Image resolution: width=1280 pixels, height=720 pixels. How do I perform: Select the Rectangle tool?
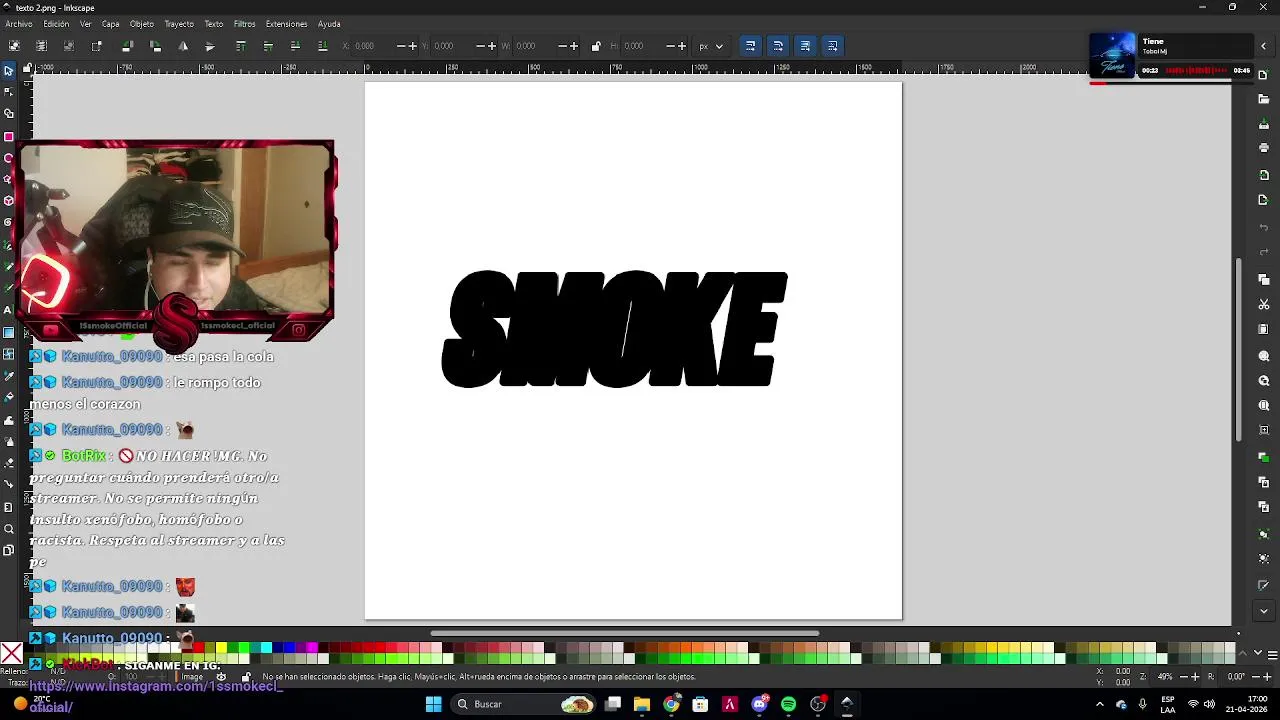9,136
